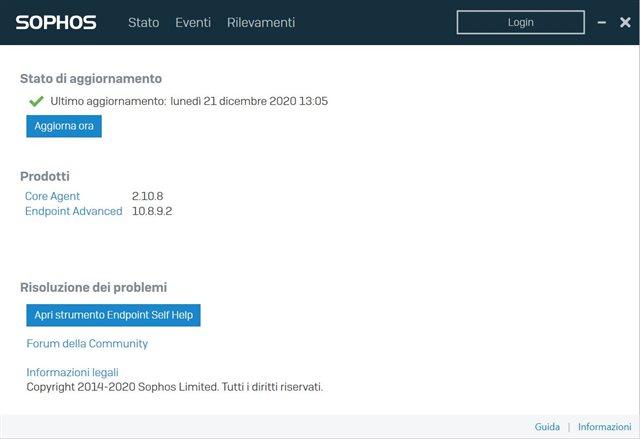640x439 pixels.
Task: Click the Risoluzione dei problemi heading
Action: pyautogui.click(x=93, y=287)
